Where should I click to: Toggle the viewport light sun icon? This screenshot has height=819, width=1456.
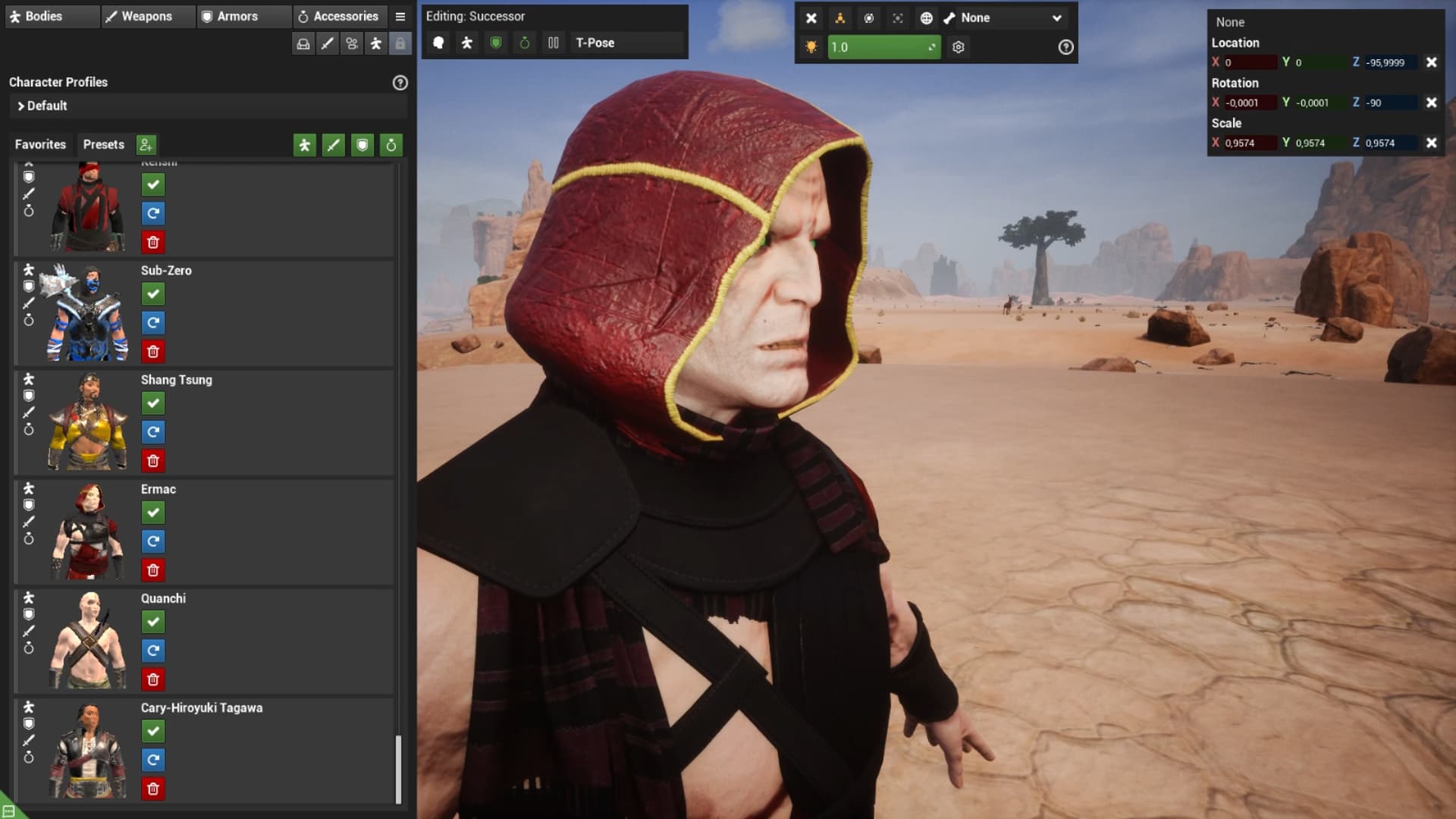click(x=811, y=47)
